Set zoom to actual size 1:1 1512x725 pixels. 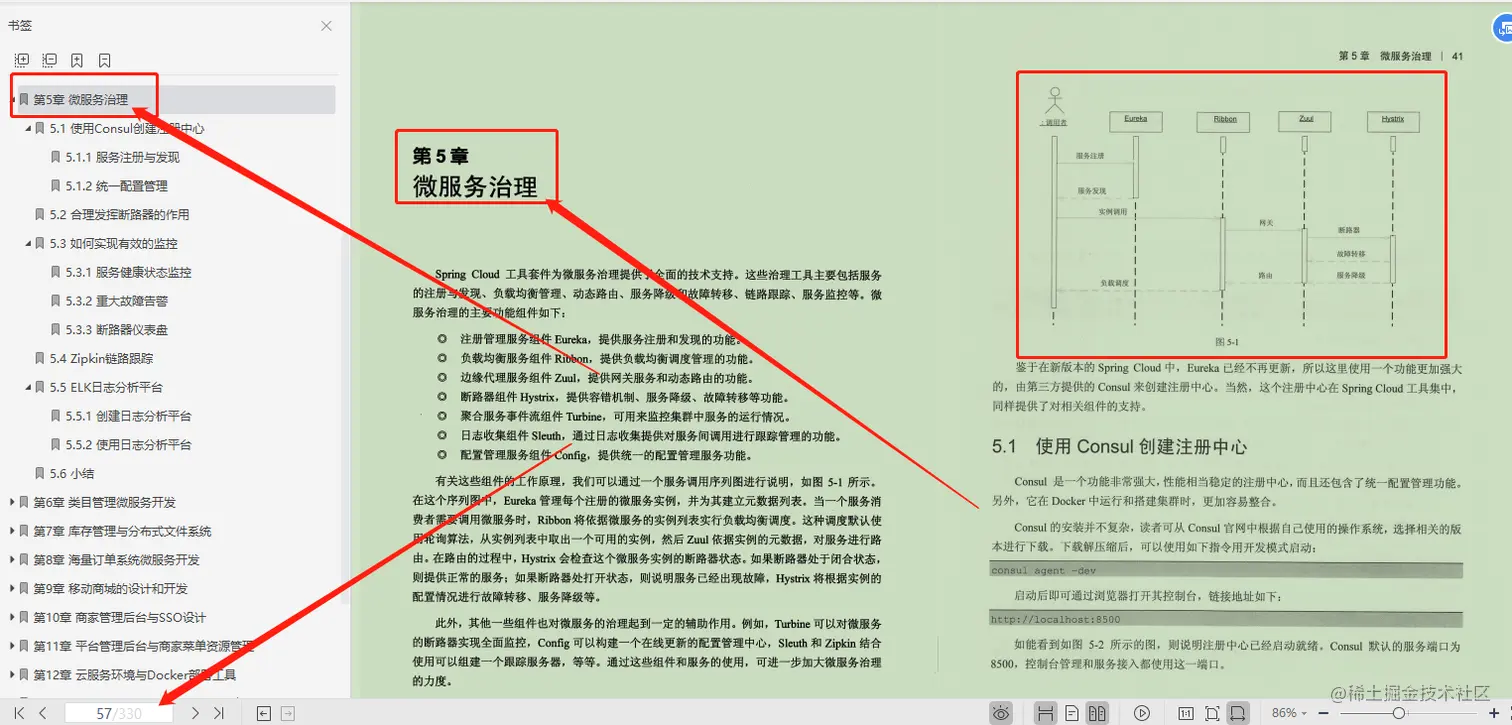[x=1187, y=712]
